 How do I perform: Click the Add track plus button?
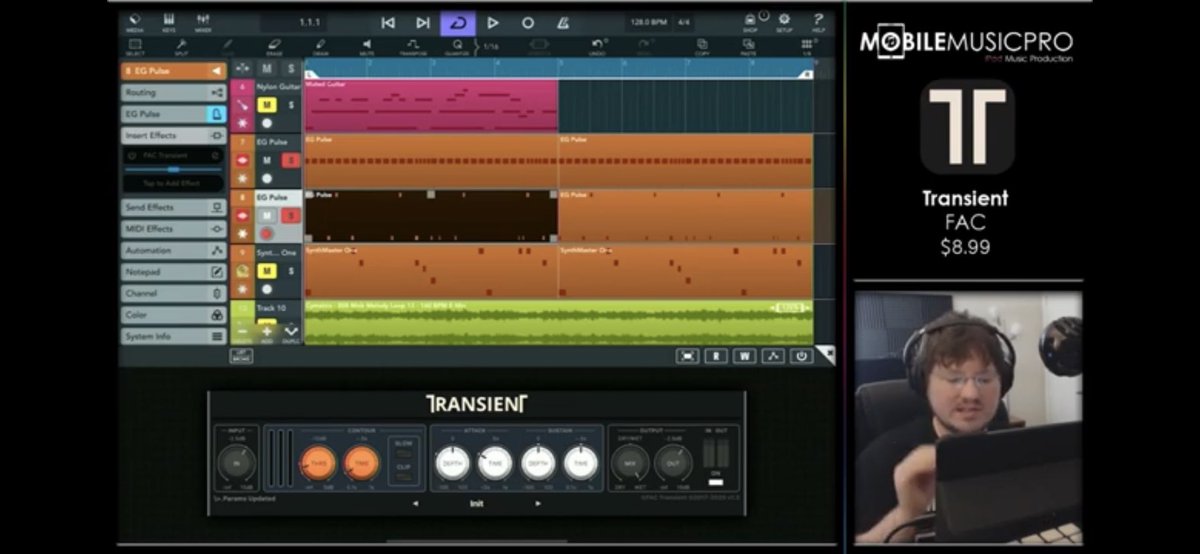click(x=267, y=332)
